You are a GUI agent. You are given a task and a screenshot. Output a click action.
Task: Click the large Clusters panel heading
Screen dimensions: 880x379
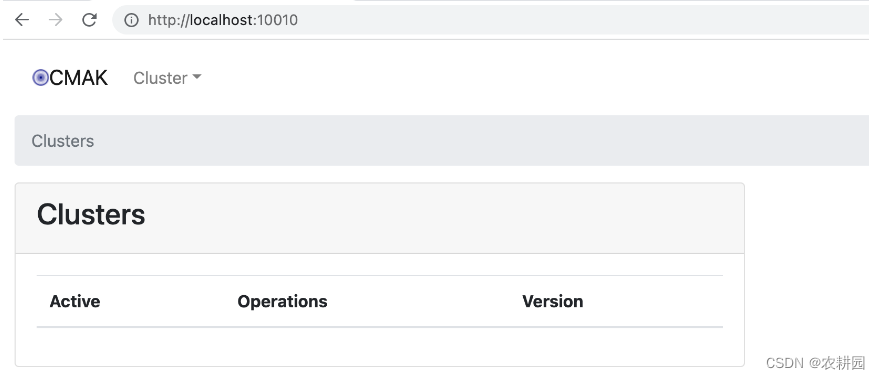point(91,214)
